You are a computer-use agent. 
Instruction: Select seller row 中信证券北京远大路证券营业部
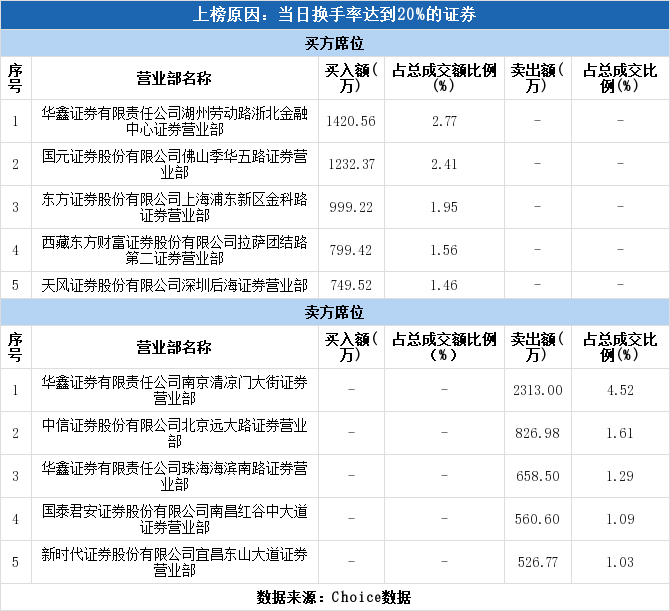coord(335,433)
